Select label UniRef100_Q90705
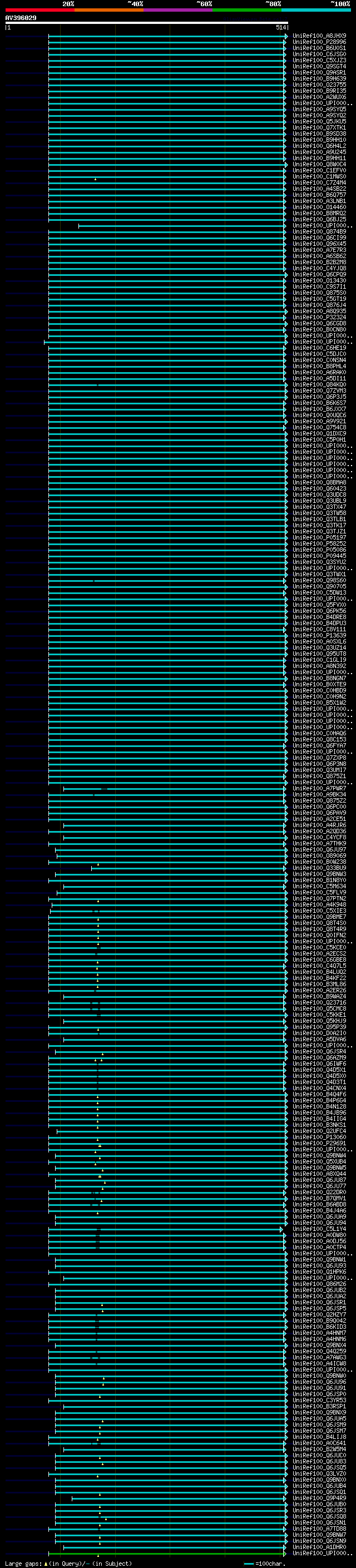 319,586
